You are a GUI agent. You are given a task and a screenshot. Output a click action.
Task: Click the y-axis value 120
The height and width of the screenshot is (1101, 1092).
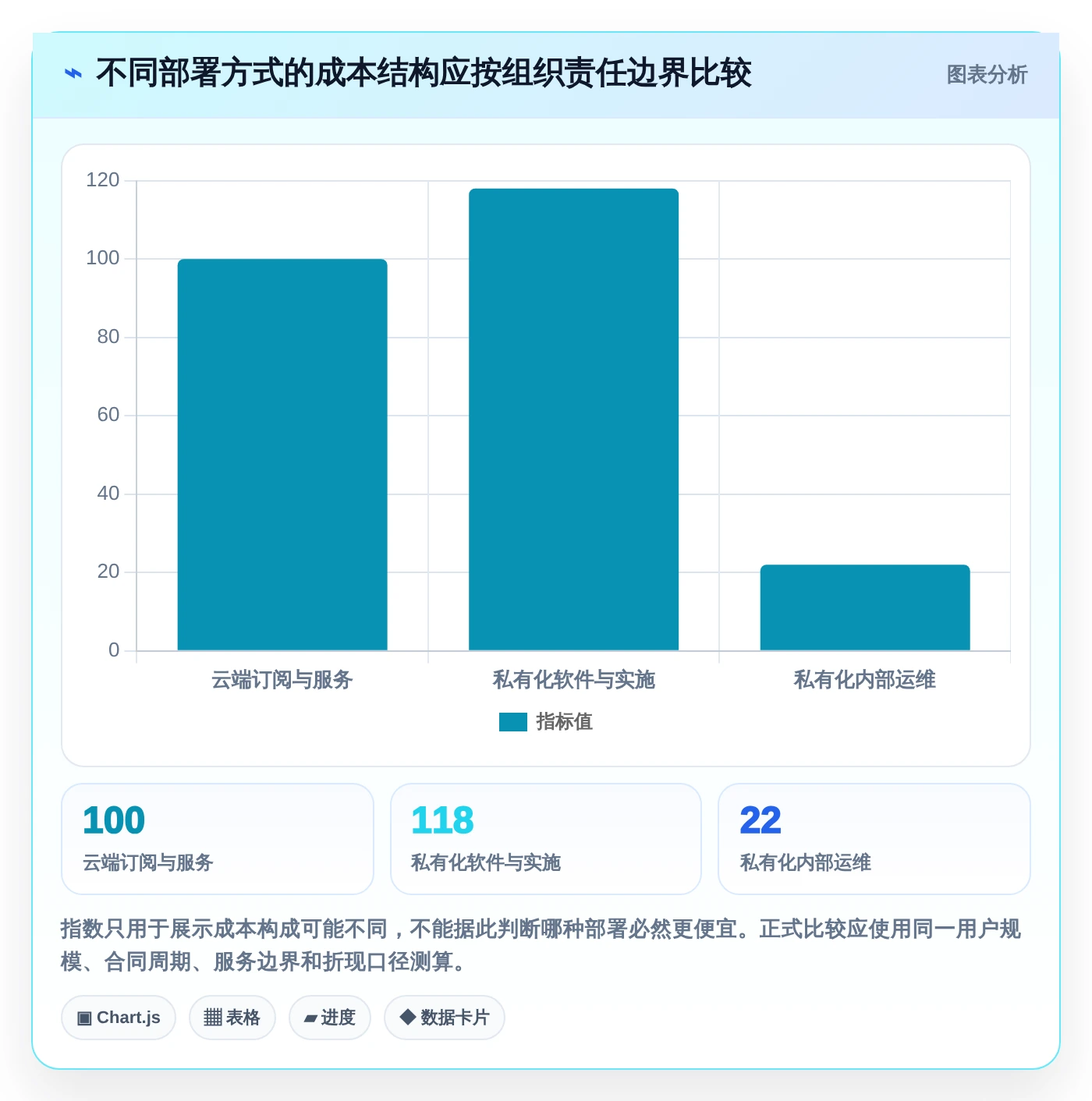click(103, 180)
